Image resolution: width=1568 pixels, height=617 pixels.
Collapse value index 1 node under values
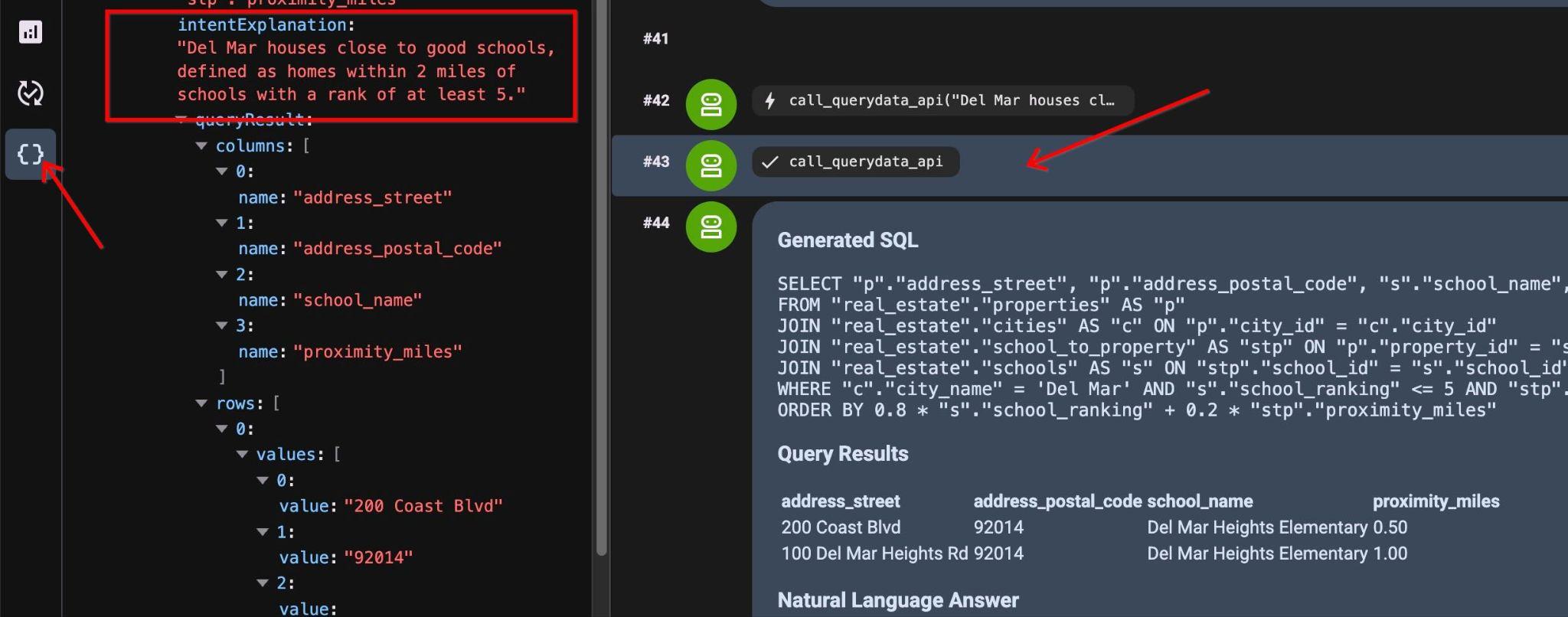263,532
